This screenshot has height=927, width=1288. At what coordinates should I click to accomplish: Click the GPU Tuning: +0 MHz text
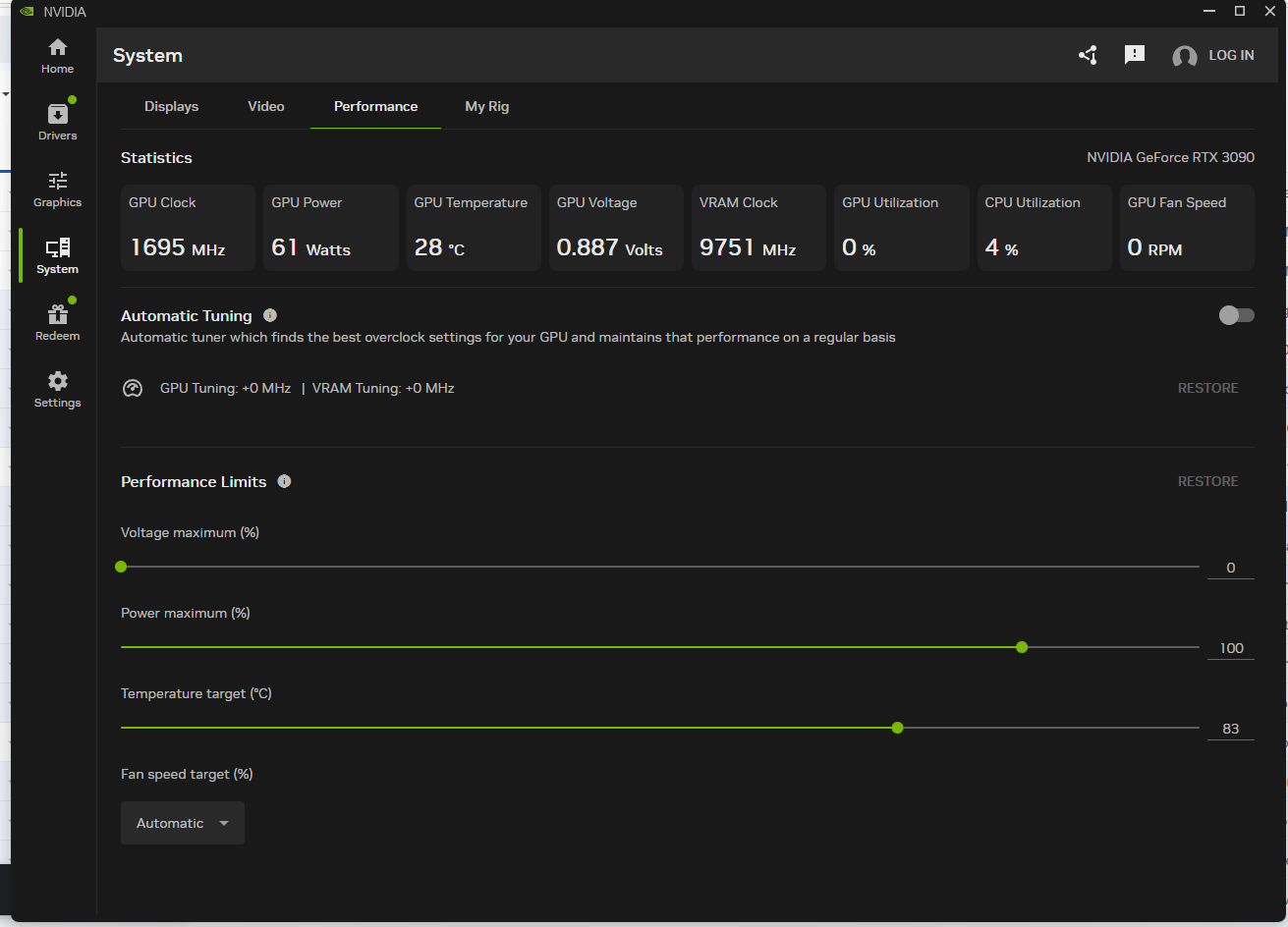[225, 388]
